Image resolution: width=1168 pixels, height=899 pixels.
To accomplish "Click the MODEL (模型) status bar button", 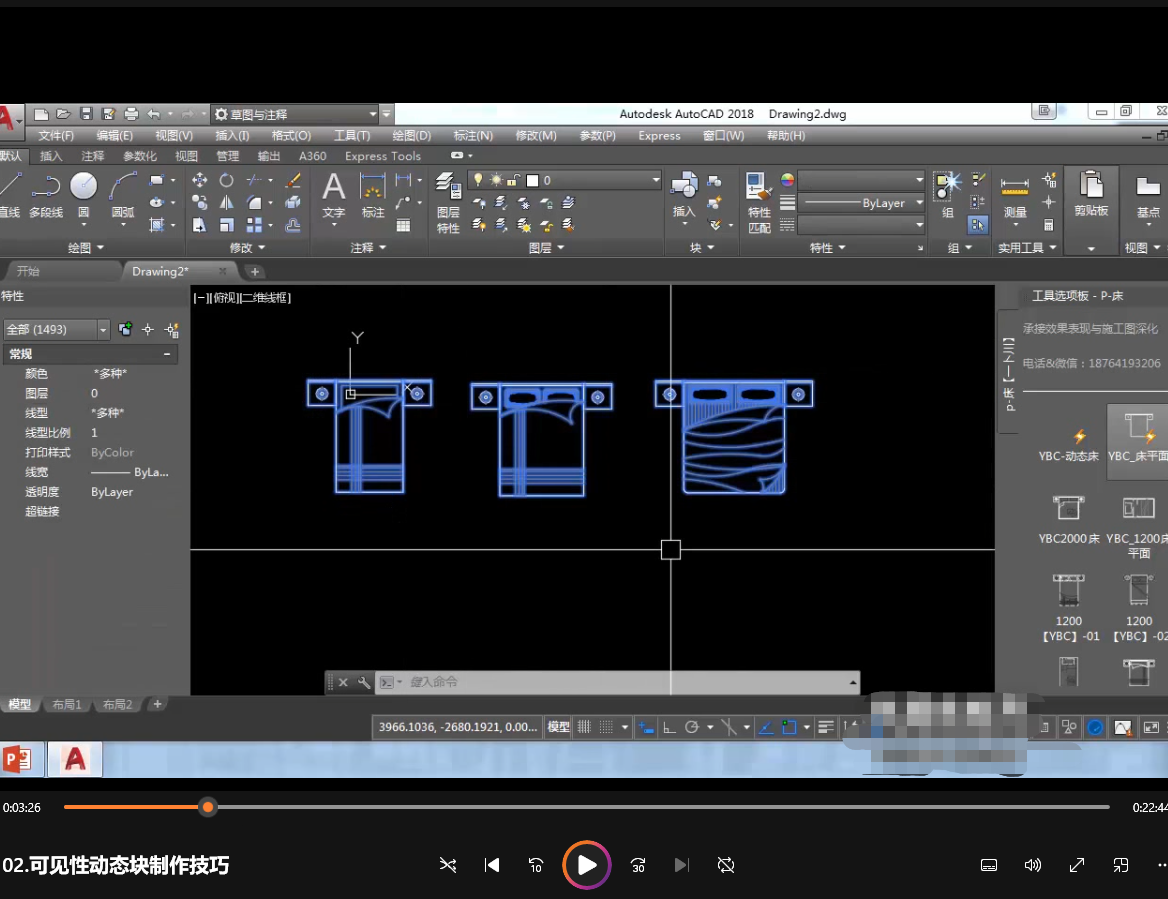I will [559, 727].
